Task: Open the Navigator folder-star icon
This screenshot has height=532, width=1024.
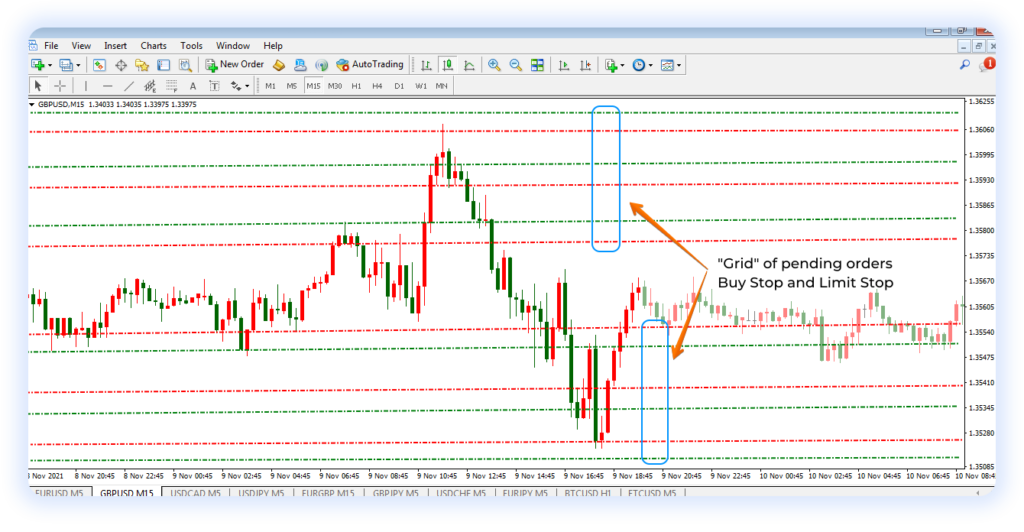Action: click(142, 65)
